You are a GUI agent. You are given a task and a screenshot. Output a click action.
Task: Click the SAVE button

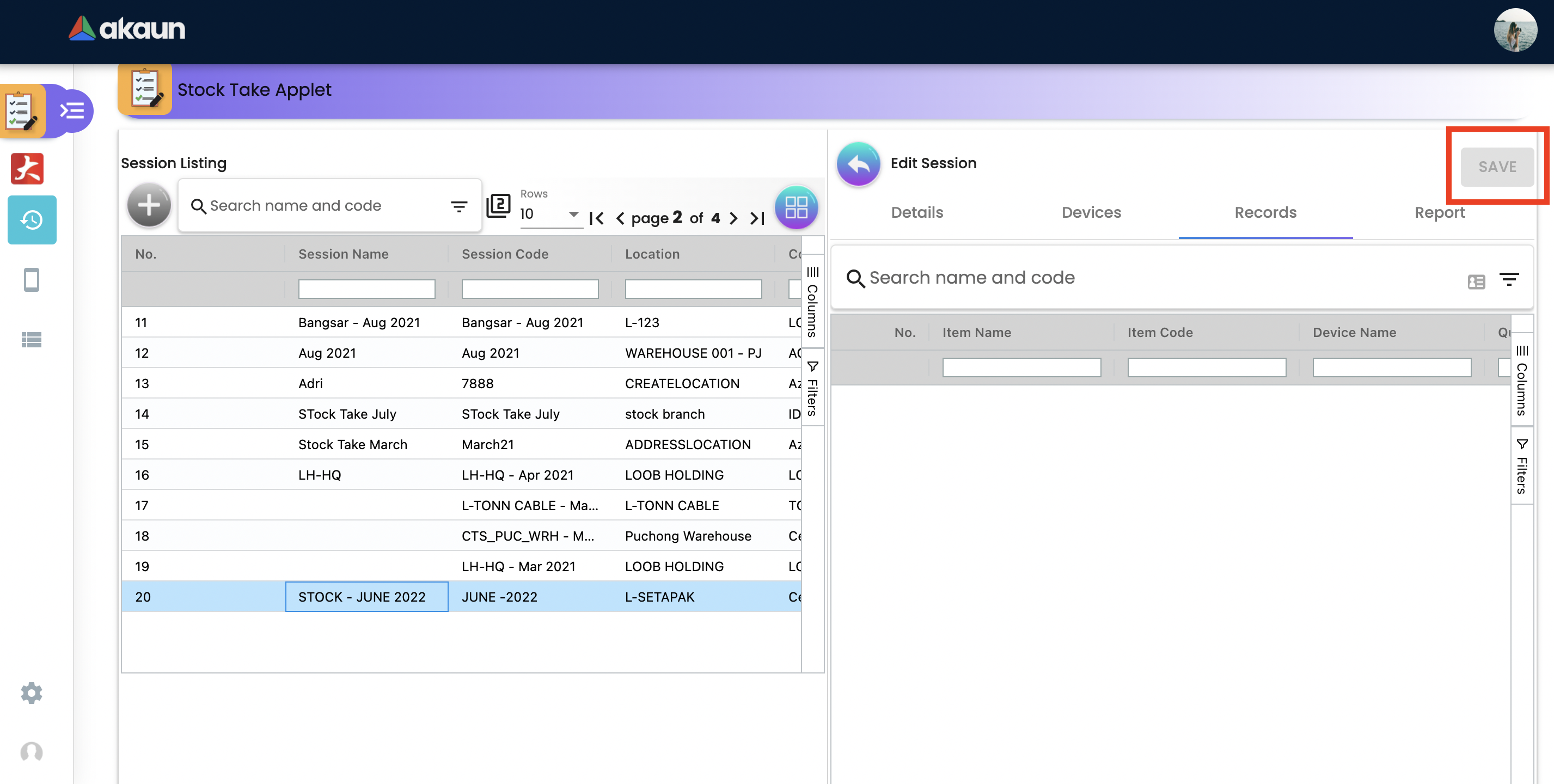1497,167
